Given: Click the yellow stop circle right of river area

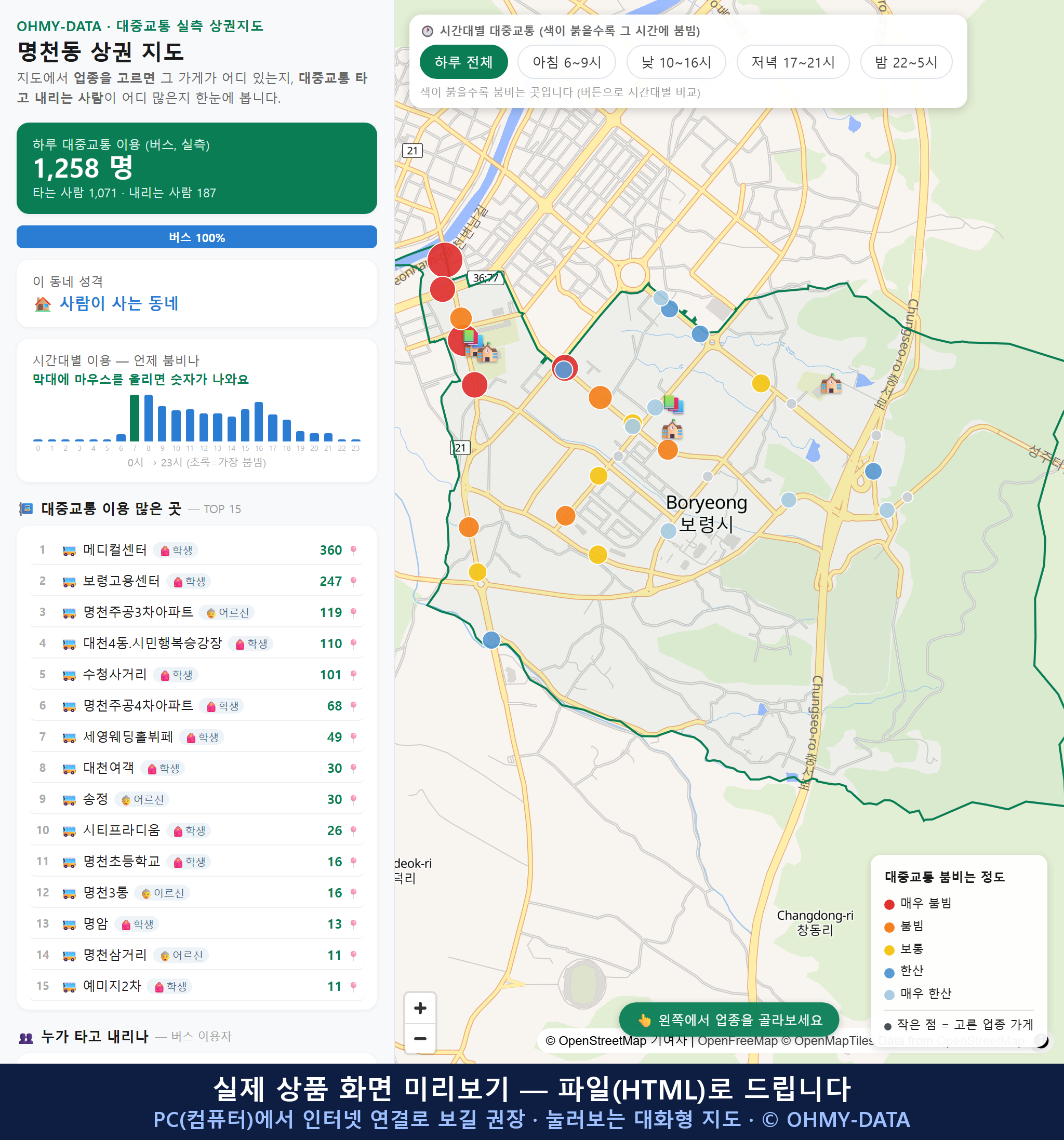Looking at the screenshot, I should point(761,382).
